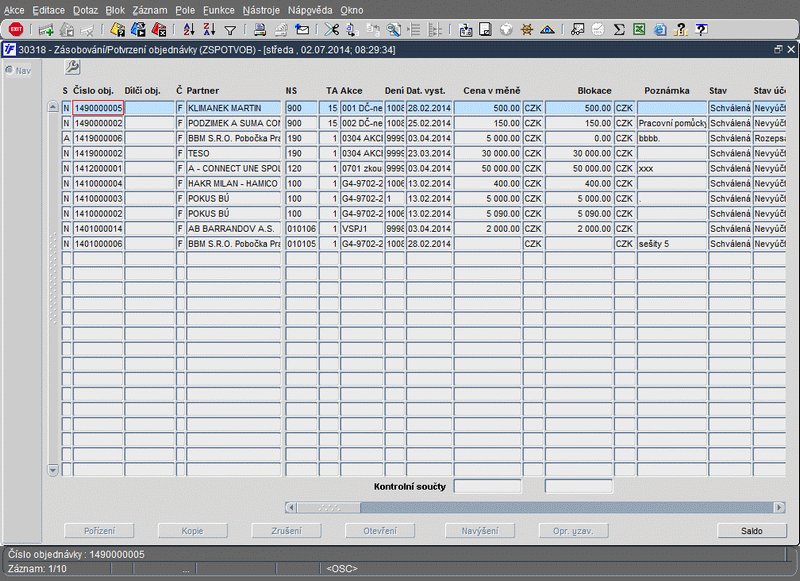Click horizontal scrollbar left arrow
The height and width of the screenshot is (581, 800).
click(x=291, y=508)
